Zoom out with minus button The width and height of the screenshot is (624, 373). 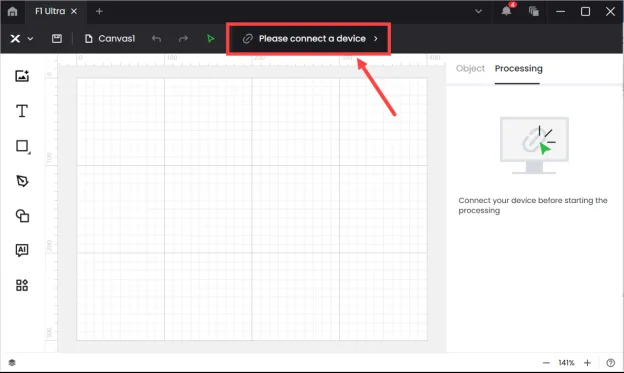pyautogui.click(x=546, y=363)
